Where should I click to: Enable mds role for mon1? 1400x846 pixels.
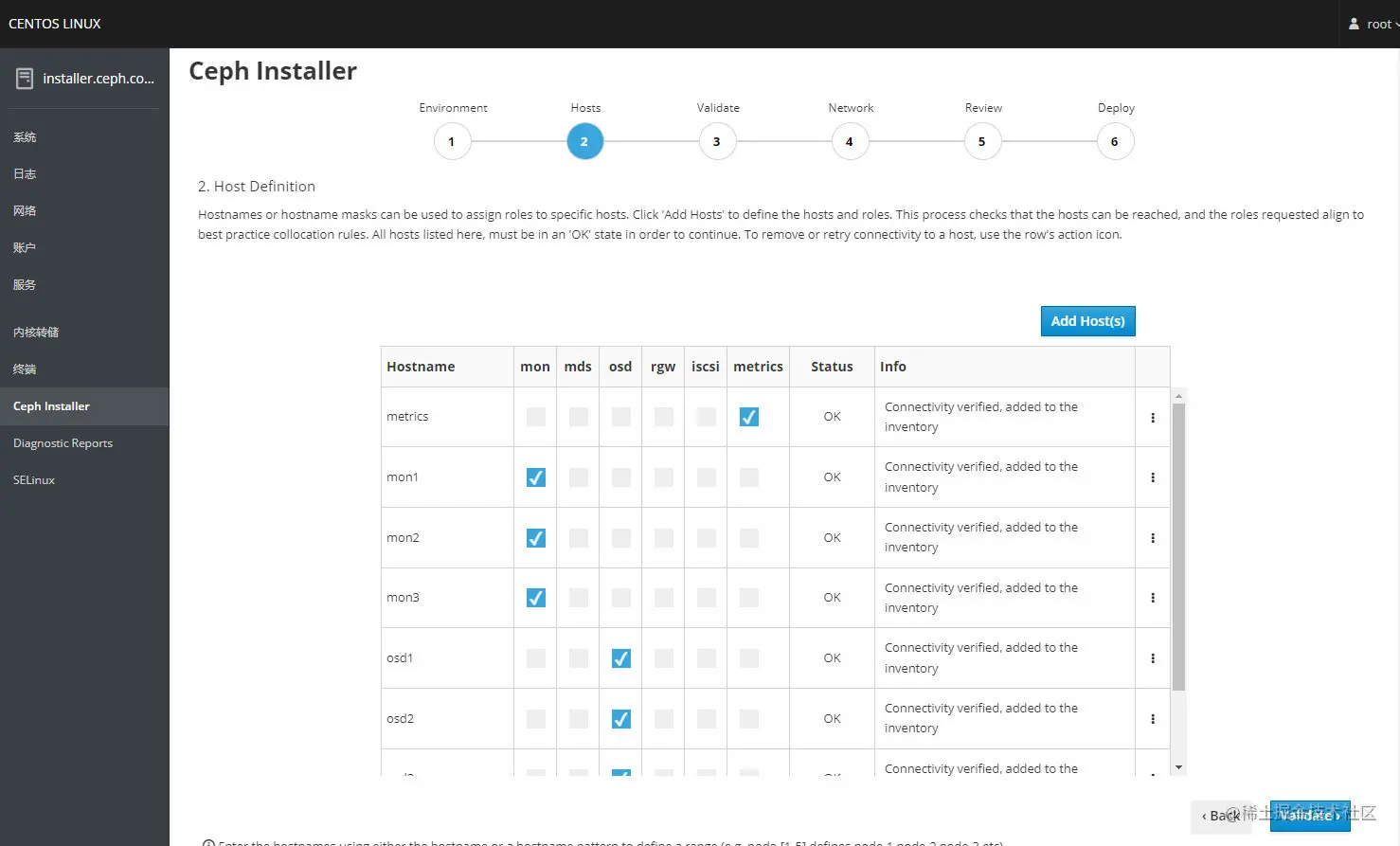[x=579, y=477]
